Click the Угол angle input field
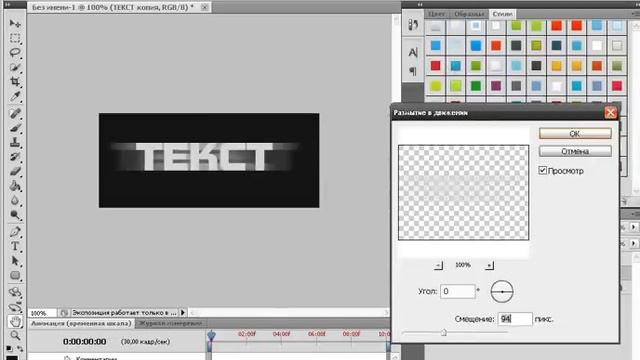Image resolution: width=640 pixels, height=360 pixels. coord(458,291)
